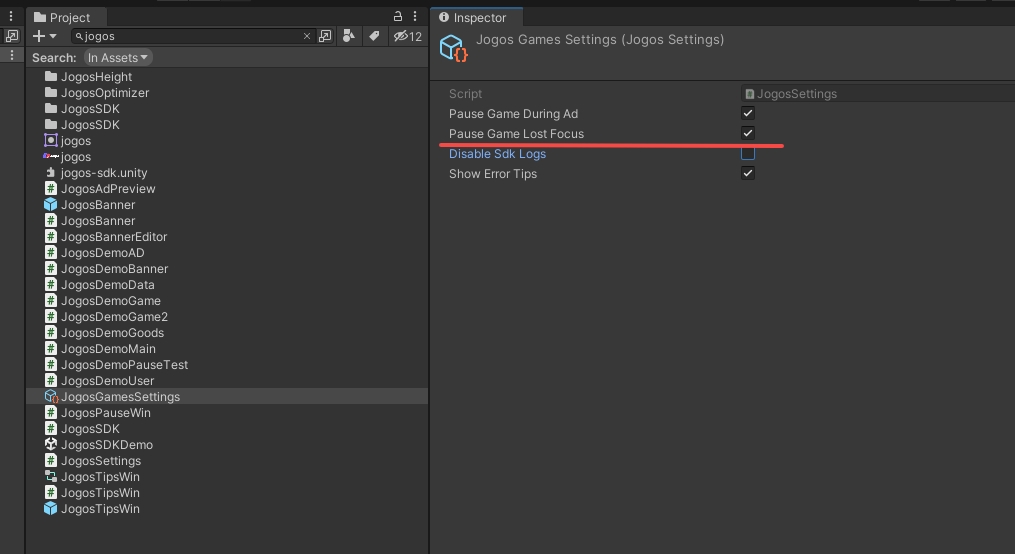Image resolution: width=1015 pixels, height=554 pixels.
Task: Clear the jogos search text
Action: point(307,36)
